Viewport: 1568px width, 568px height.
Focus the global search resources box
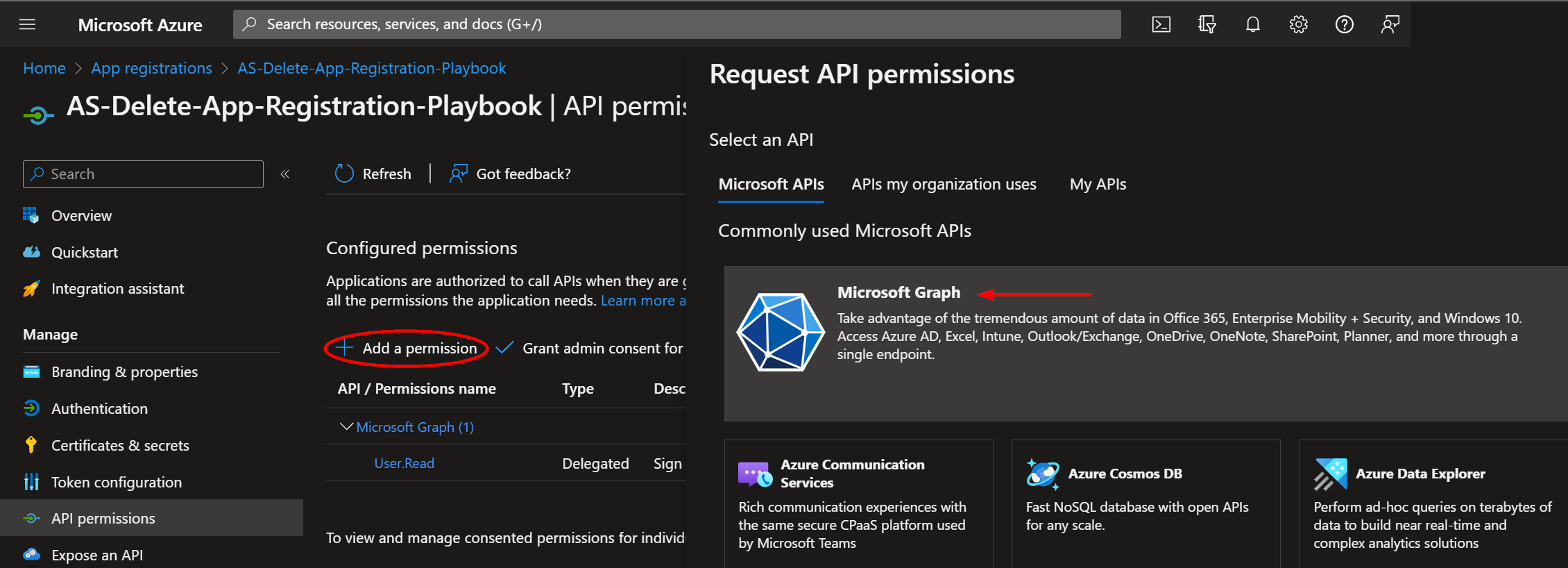click(676, 24)
